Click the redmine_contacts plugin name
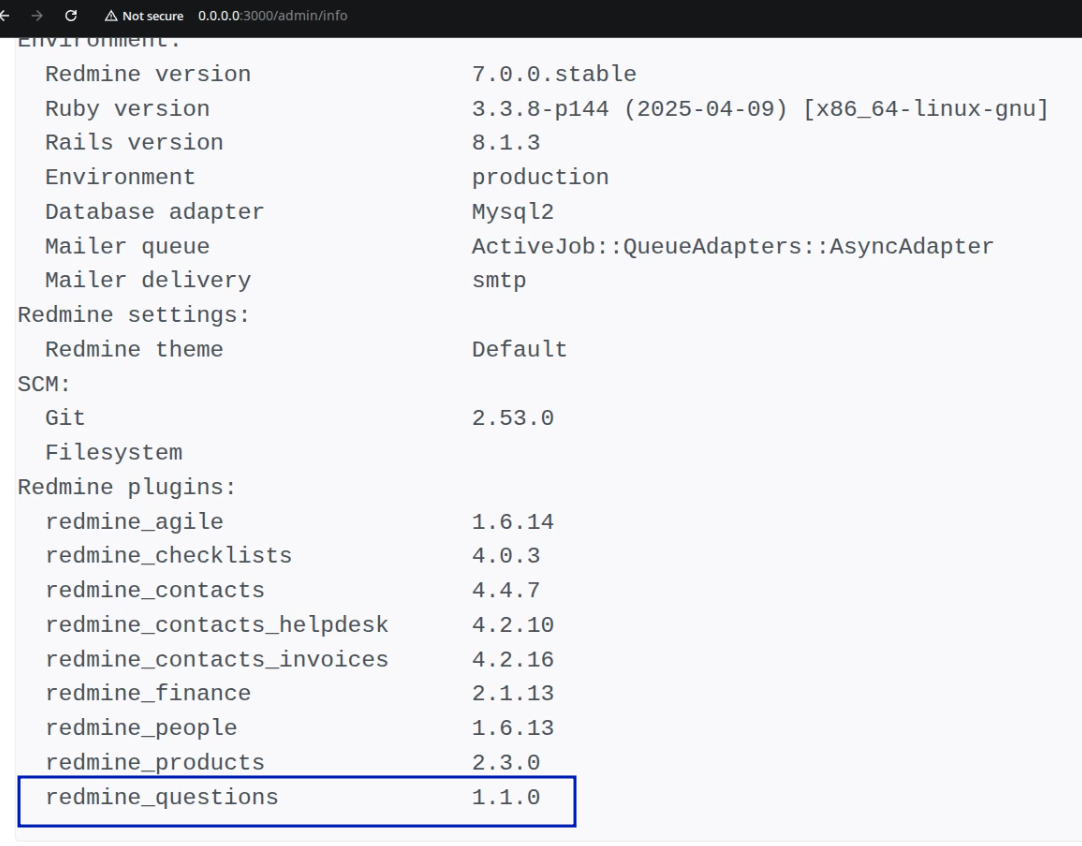This screenshot has height=846, width=1082. (x=155, y=590)
